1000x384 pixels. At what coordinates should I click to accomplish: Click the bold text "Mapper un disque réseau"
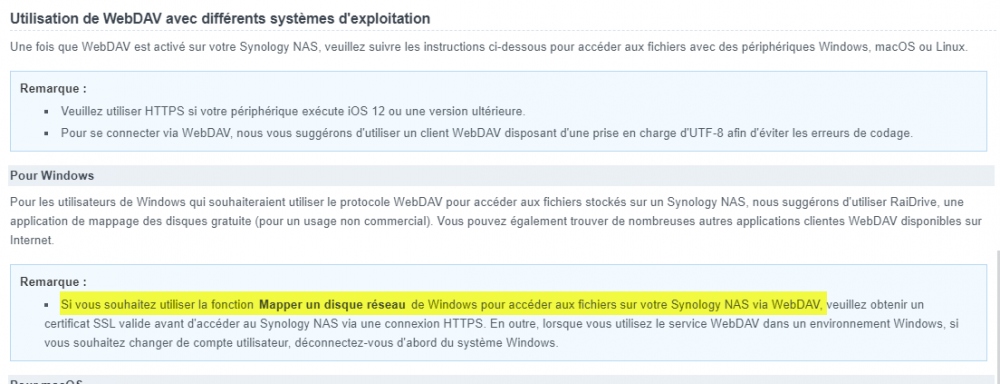332,304
